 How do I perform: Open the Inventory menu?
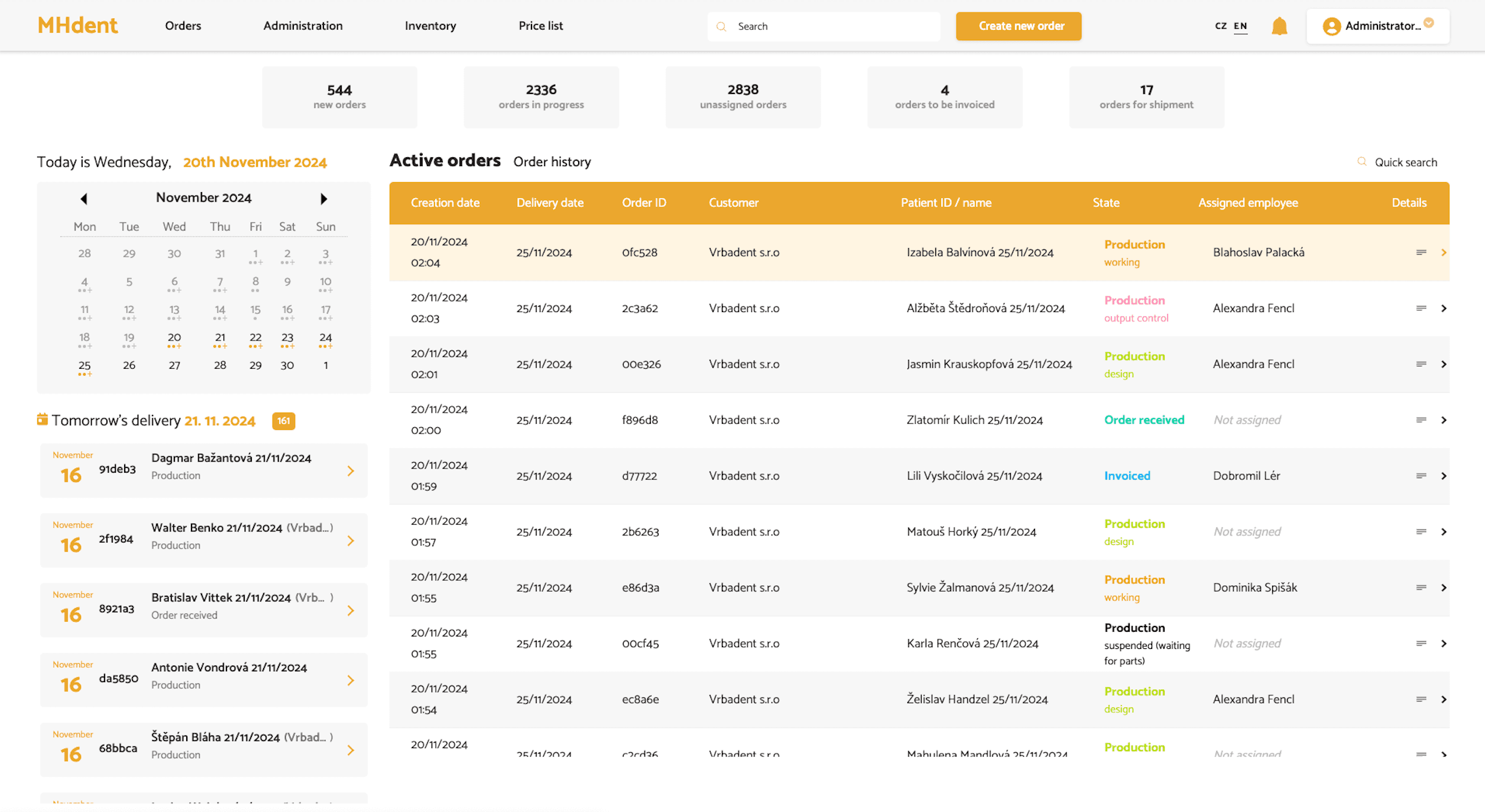[x=430, y=25]
